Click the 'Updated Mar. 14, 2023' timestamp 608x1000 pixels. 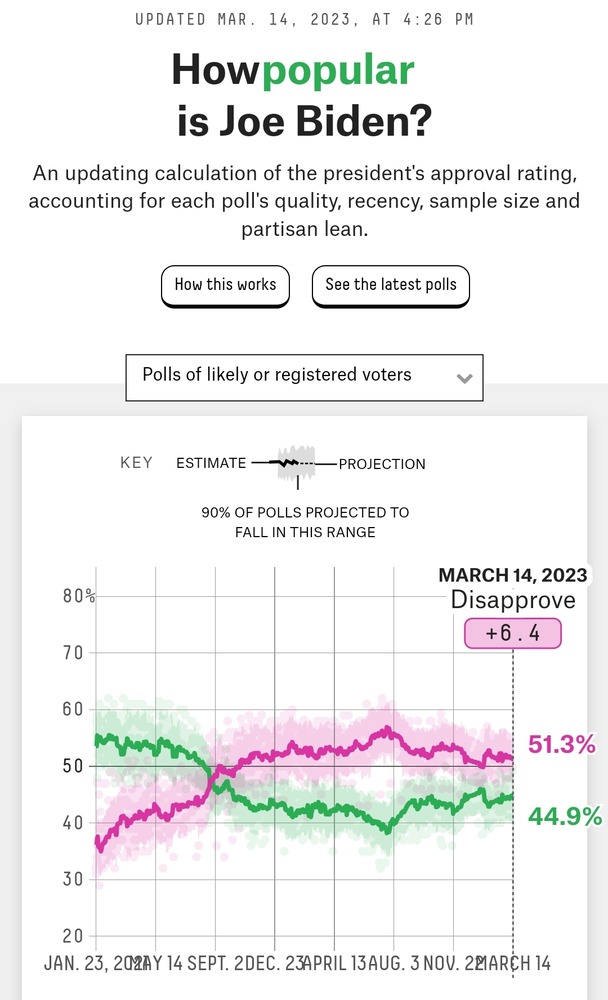pyautogui.click(x=304, y=19)
